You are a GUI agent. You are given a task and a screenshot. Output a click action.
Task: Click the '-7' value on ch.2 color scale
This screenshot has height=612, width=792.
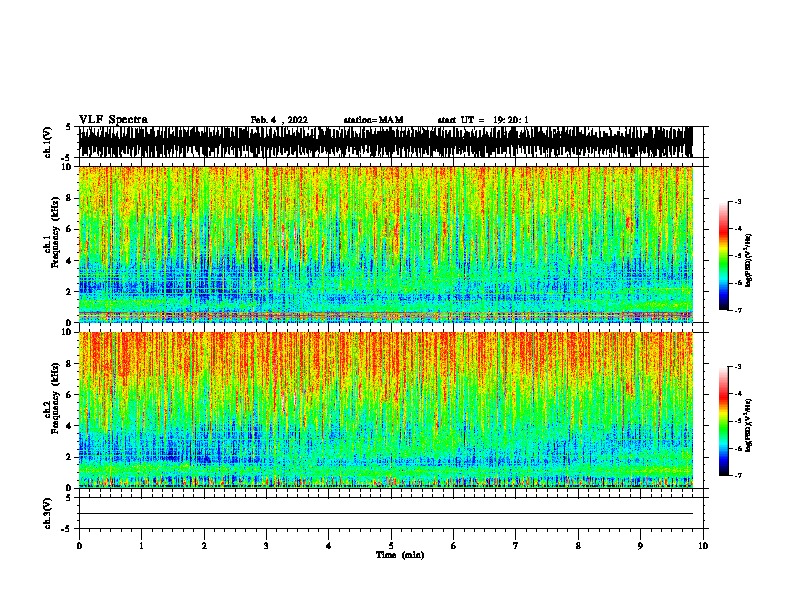click(x=738, y=476)
